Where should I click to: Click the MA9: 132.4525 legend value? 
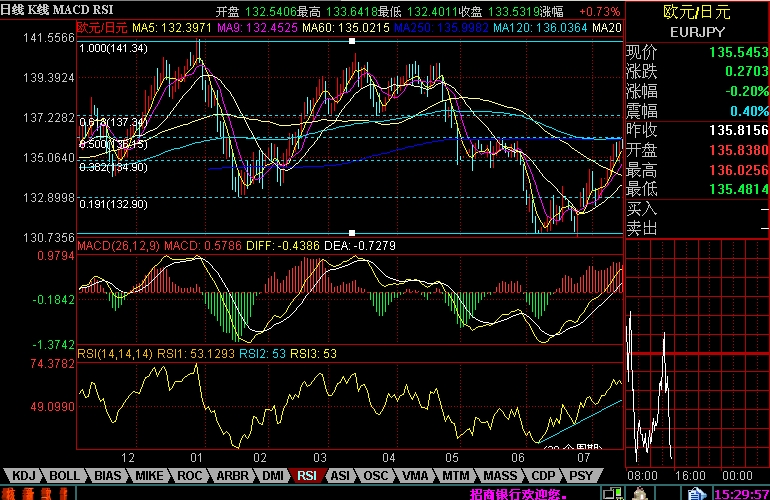(257, 28)
